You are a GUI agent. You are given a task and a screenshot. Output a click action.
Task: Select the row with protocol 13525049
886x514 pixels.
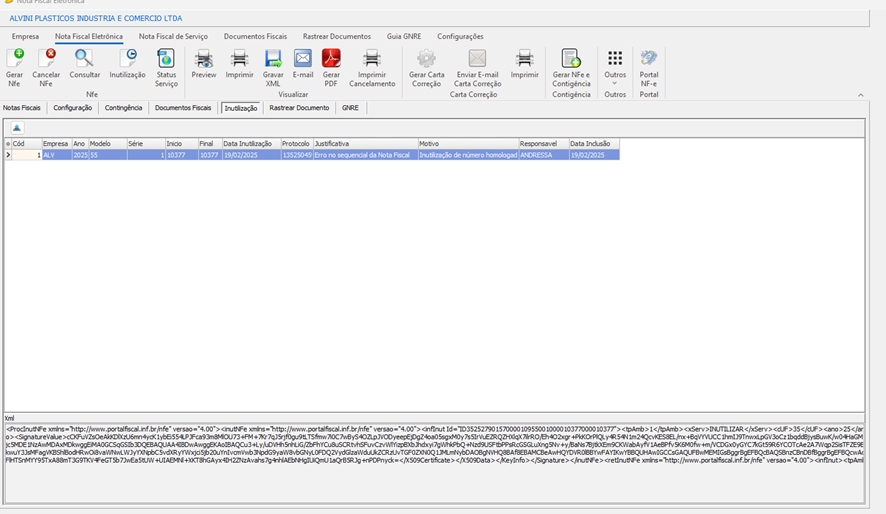click(296, 155)
